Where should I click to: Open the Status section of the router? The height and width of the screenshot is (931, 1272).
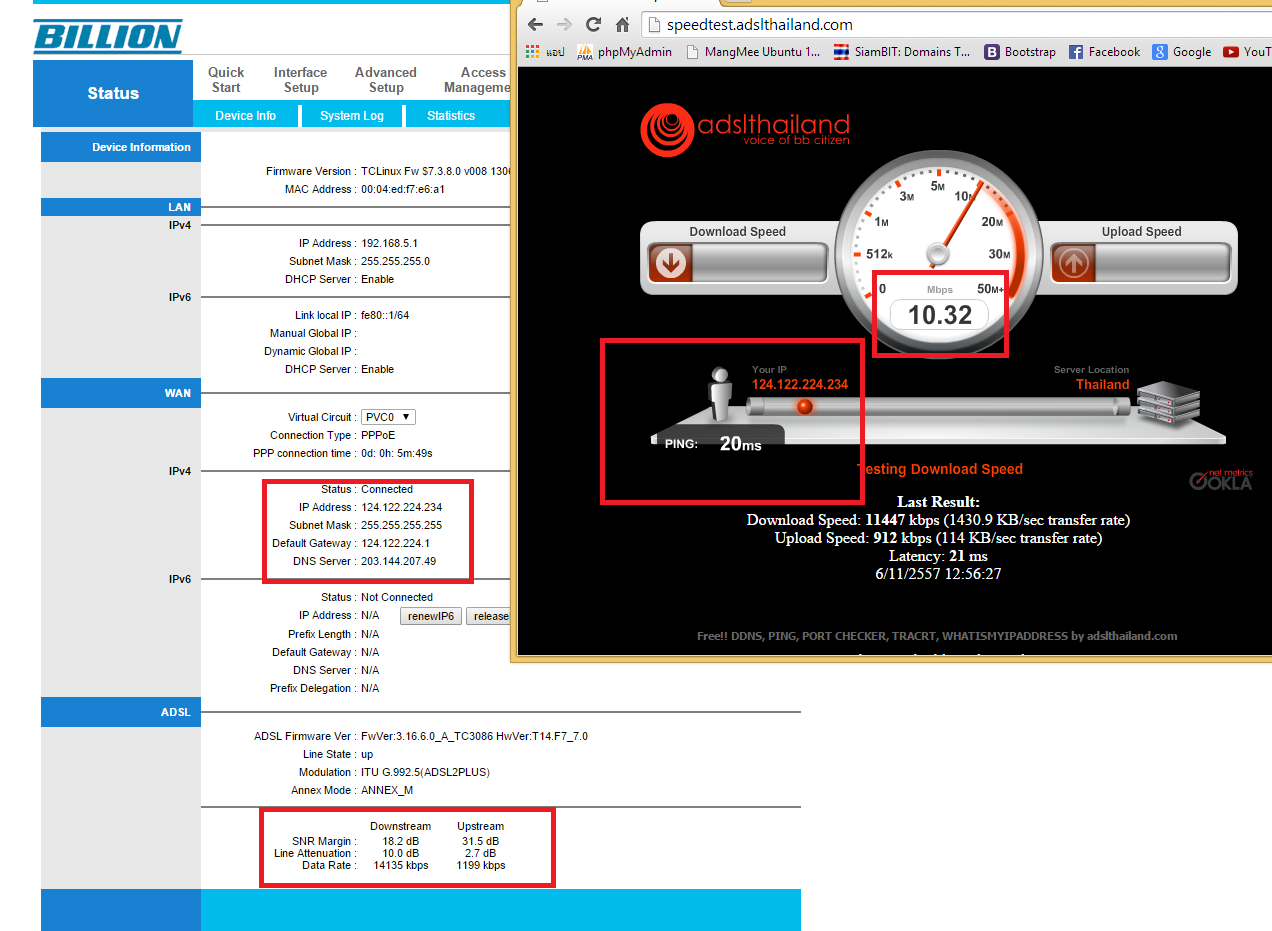pyautogui.click(x=113, y=93)
